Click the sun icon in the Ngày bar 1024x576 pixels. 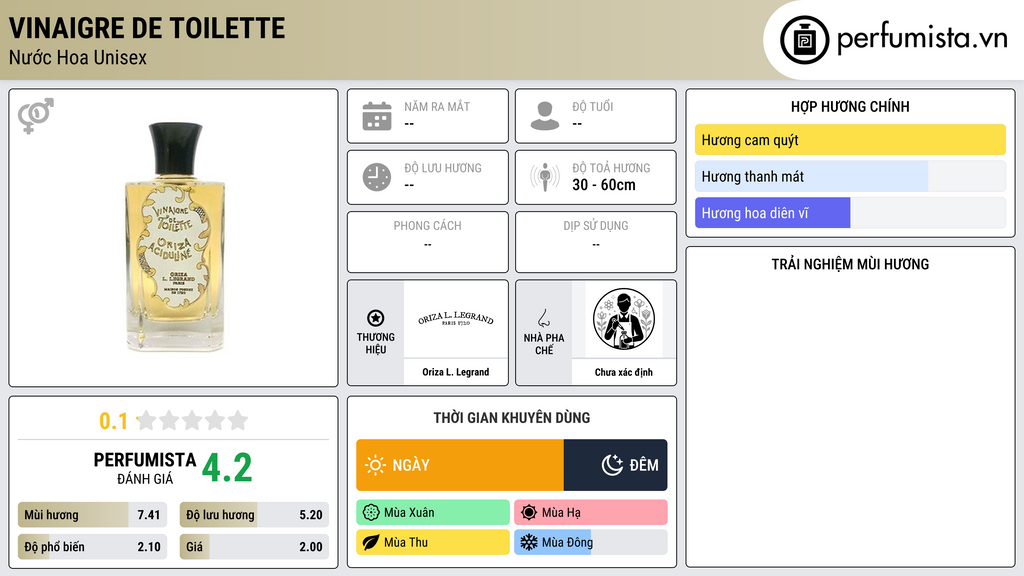point(376,465)
